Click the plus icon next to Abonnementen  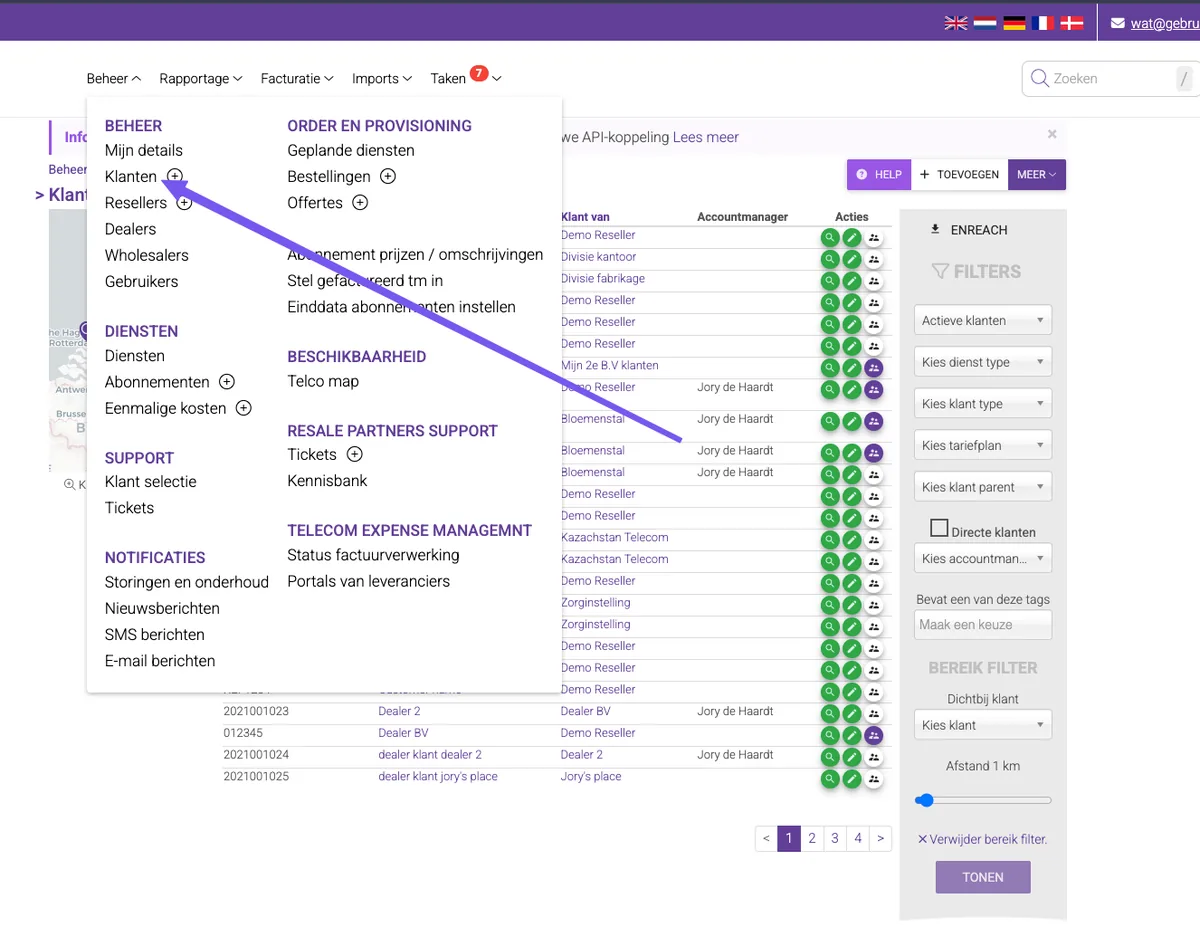coord(227,382)
